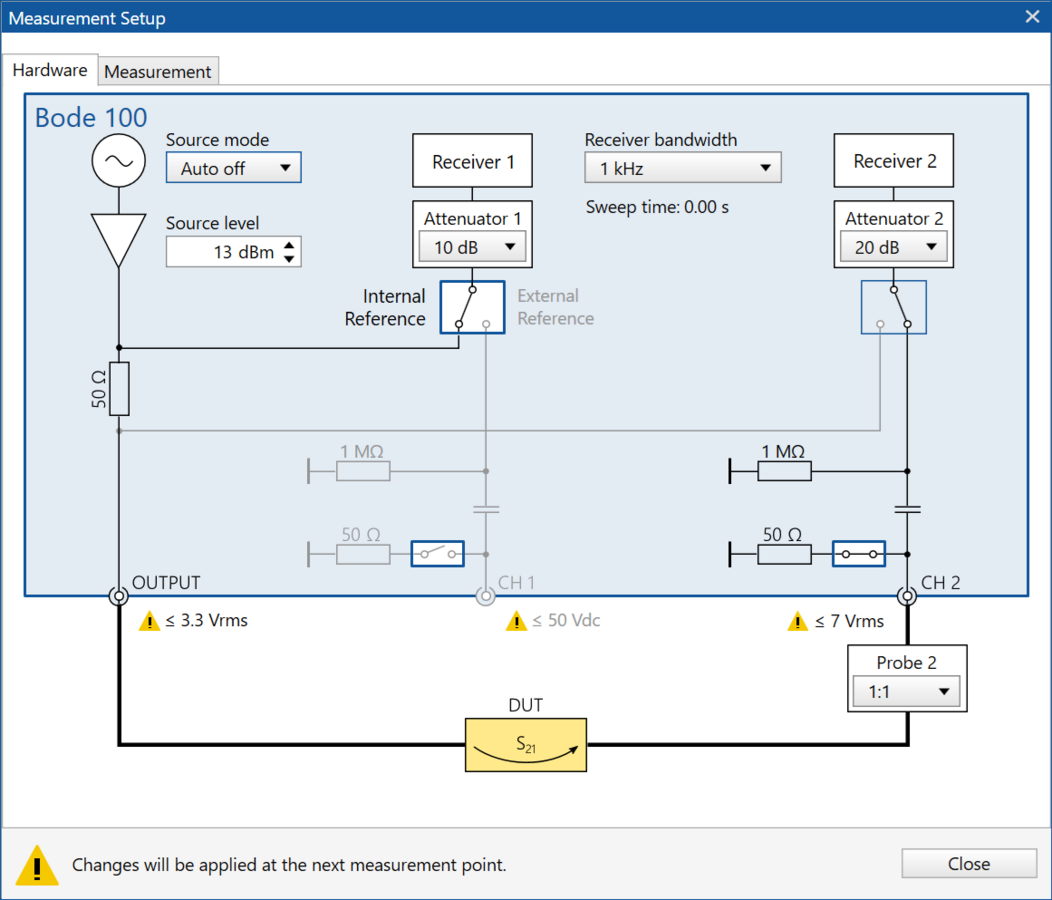Image resolution: width=1052 pixels, height=900 pixels.
Task: Click the Probe 2 label
Action: 906,662
